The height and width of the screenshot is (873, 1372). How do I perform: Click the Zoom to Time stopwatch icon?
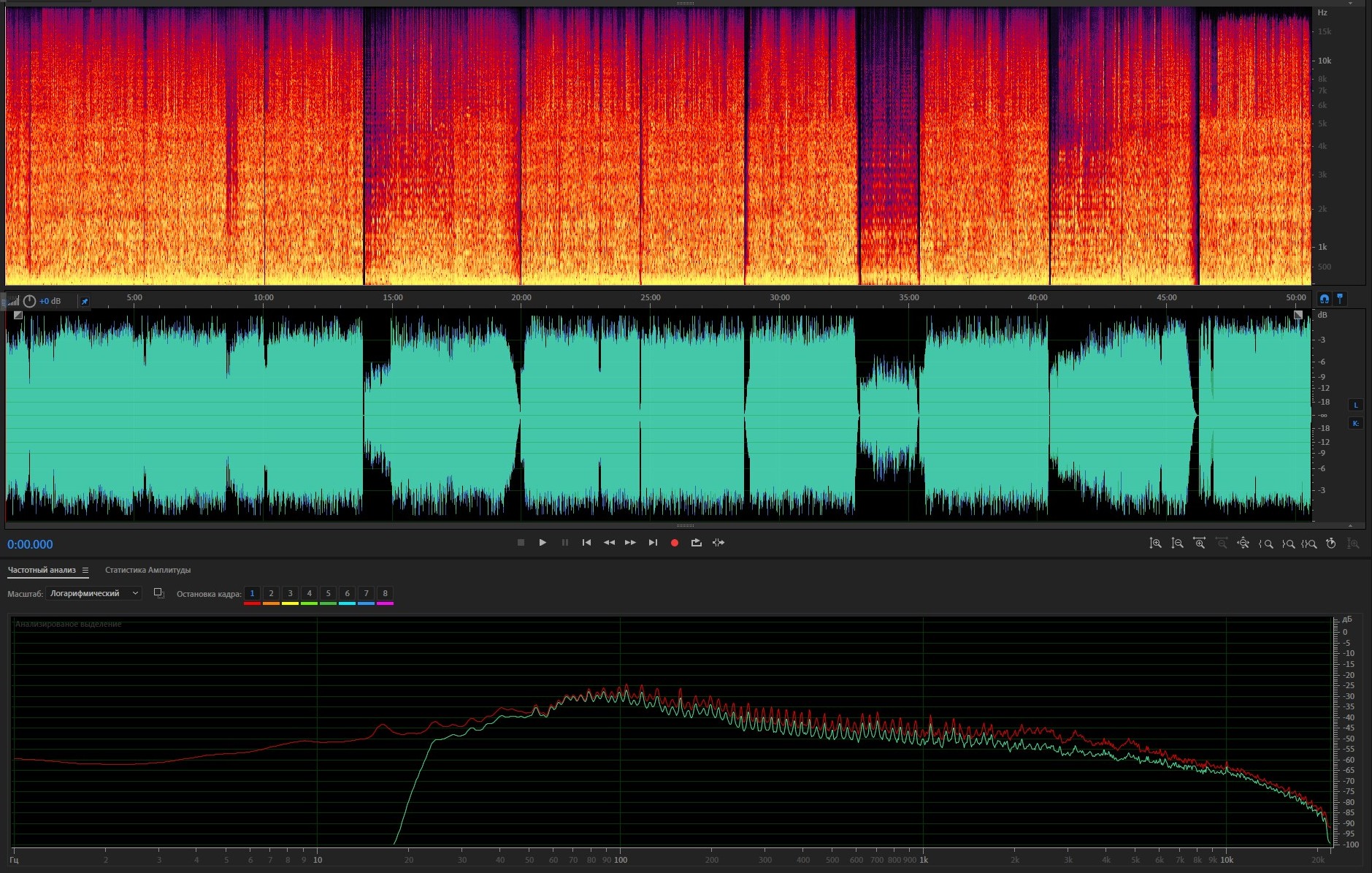click(1331, 544)
